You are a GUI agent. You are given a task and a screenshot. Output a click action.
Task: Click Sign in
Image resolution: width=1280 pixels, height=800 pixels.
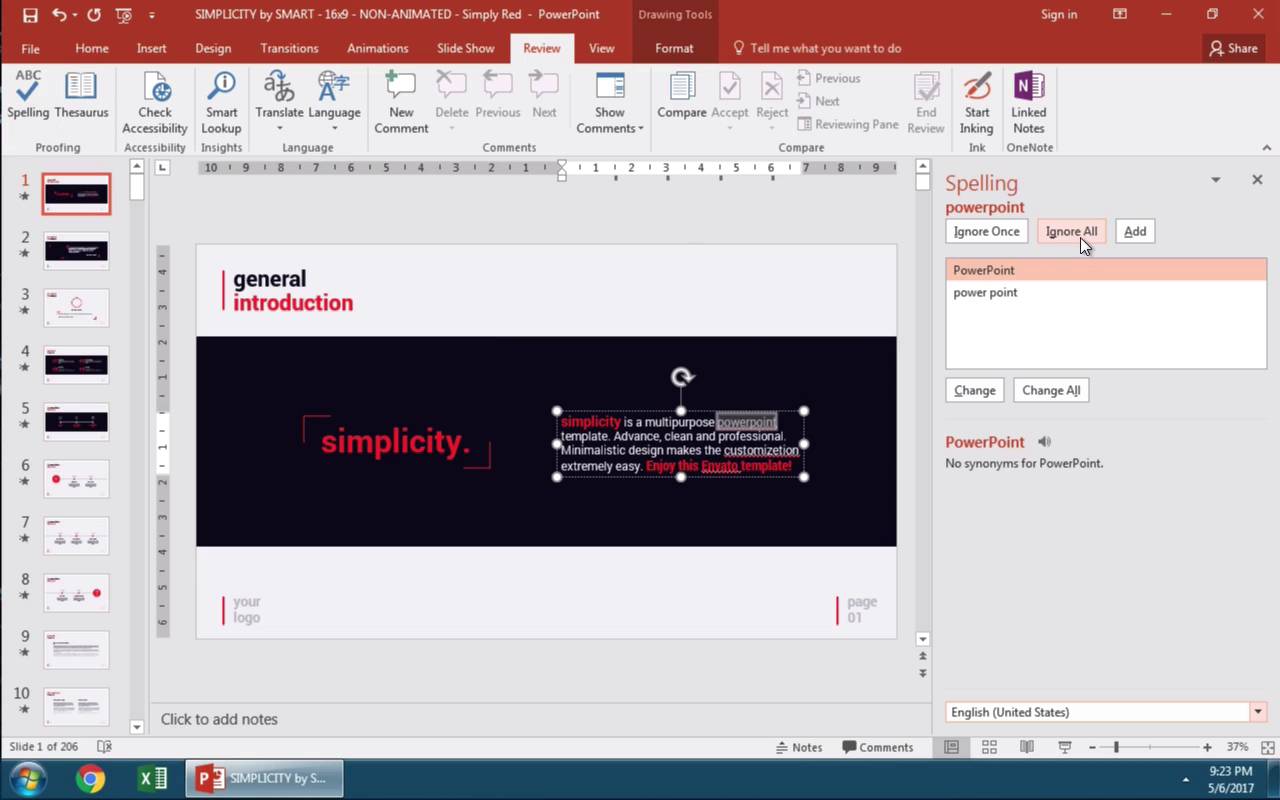click(1059, 14)
